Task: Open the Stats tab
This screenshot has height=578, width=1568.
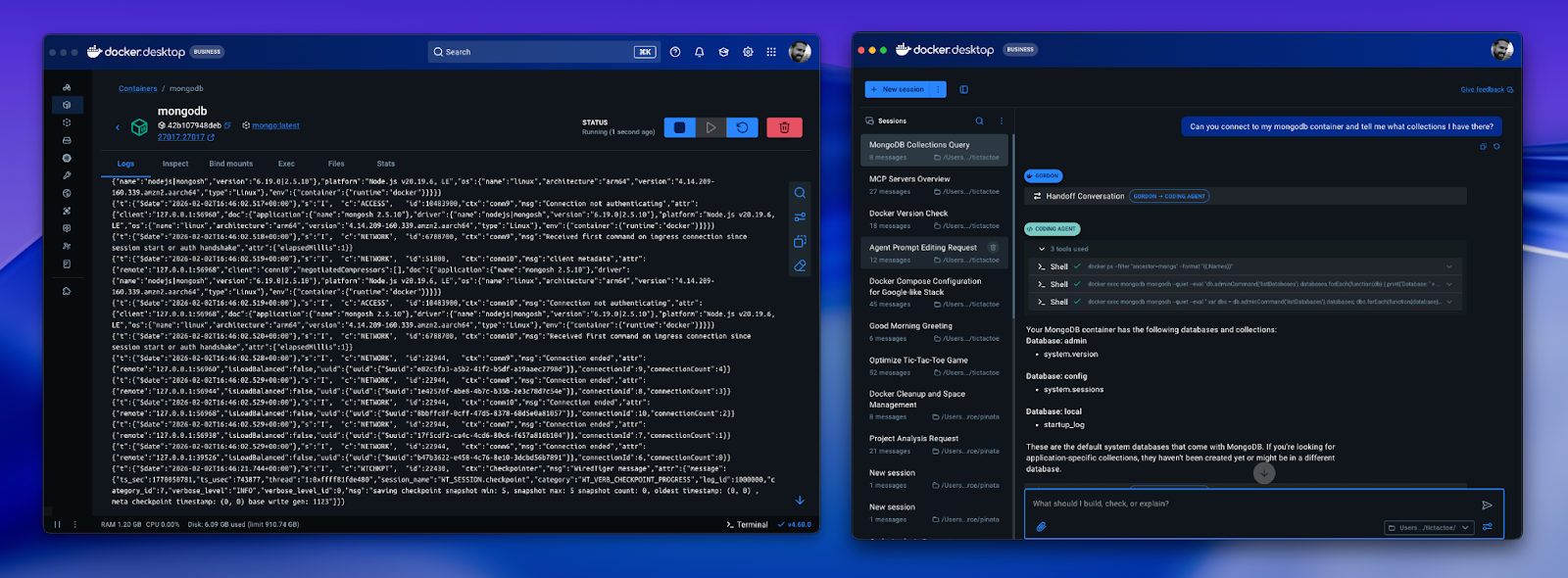Action: click(386, 164)
